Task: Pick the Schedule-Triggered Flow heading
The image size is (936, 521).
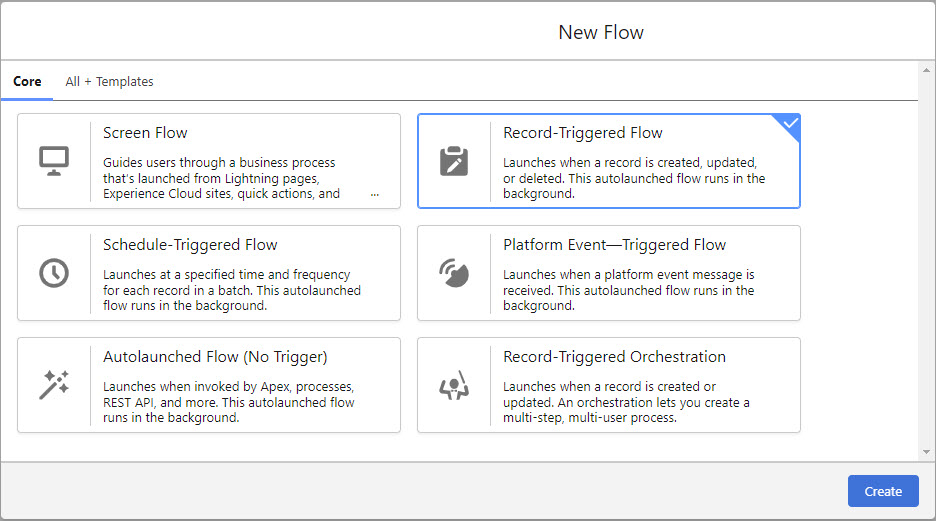Action: coord(190,245)
